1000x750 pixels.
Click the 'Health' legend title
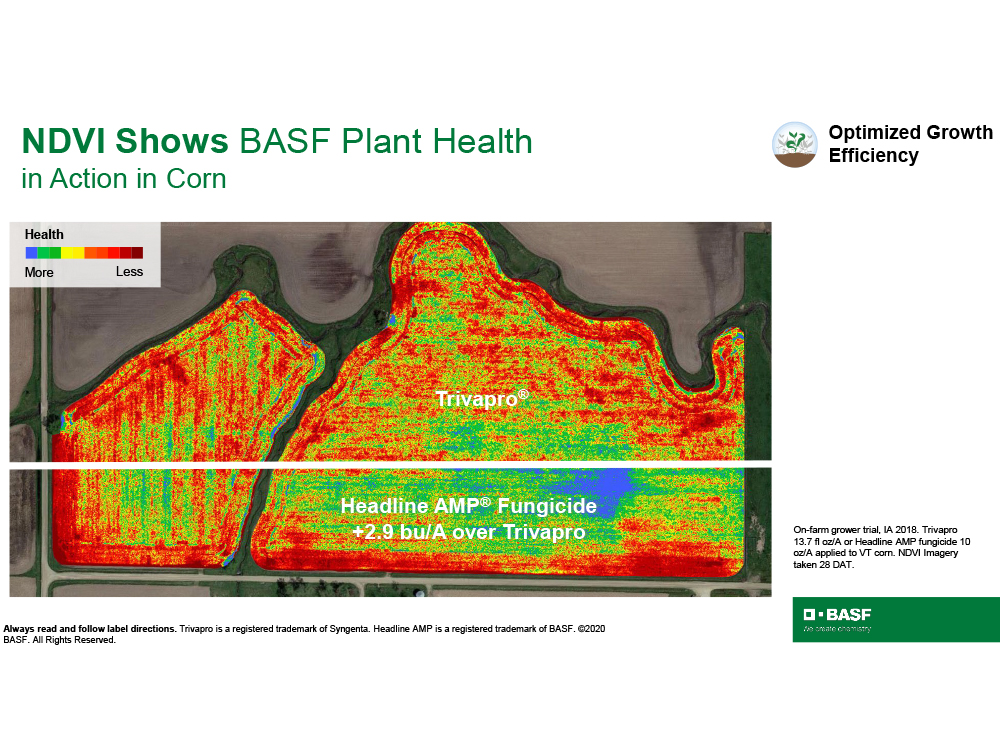point(44,234)
